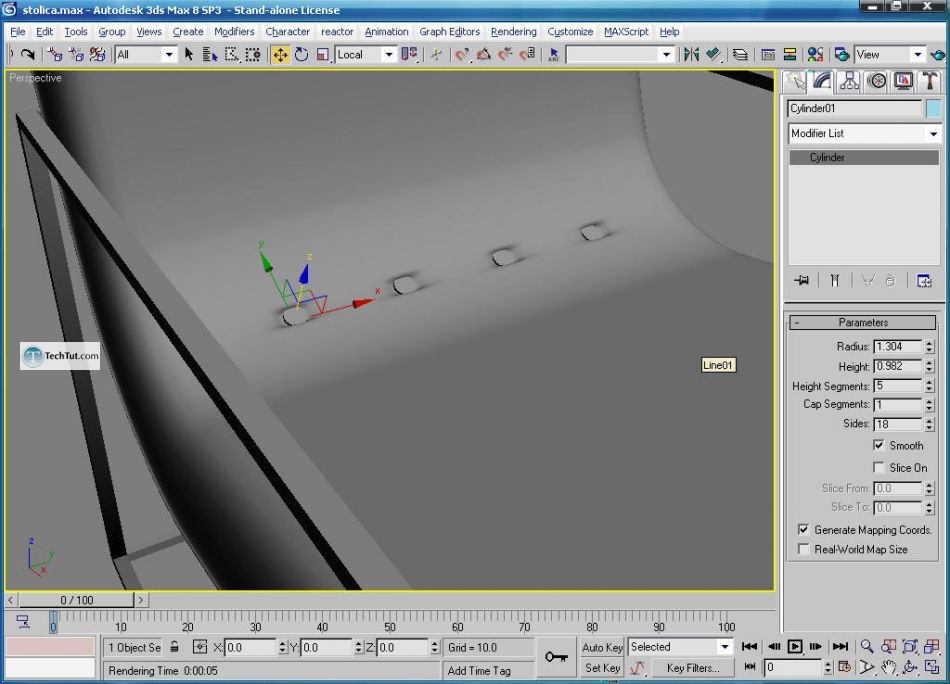The width and height of the screenshot is (950, 684).
Task: Click the Align tool icon
Action: (x=713, y=55)
